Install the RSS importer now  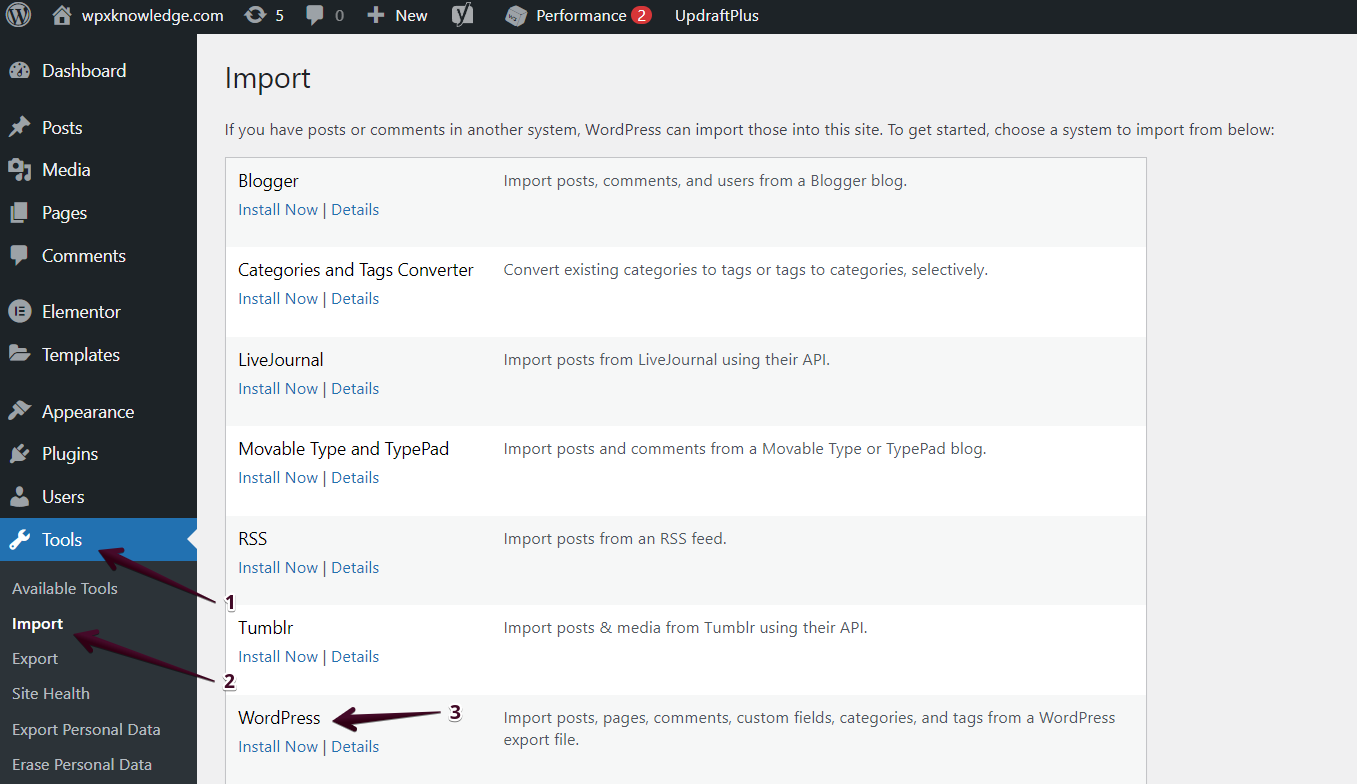click(x=278, y=568)
